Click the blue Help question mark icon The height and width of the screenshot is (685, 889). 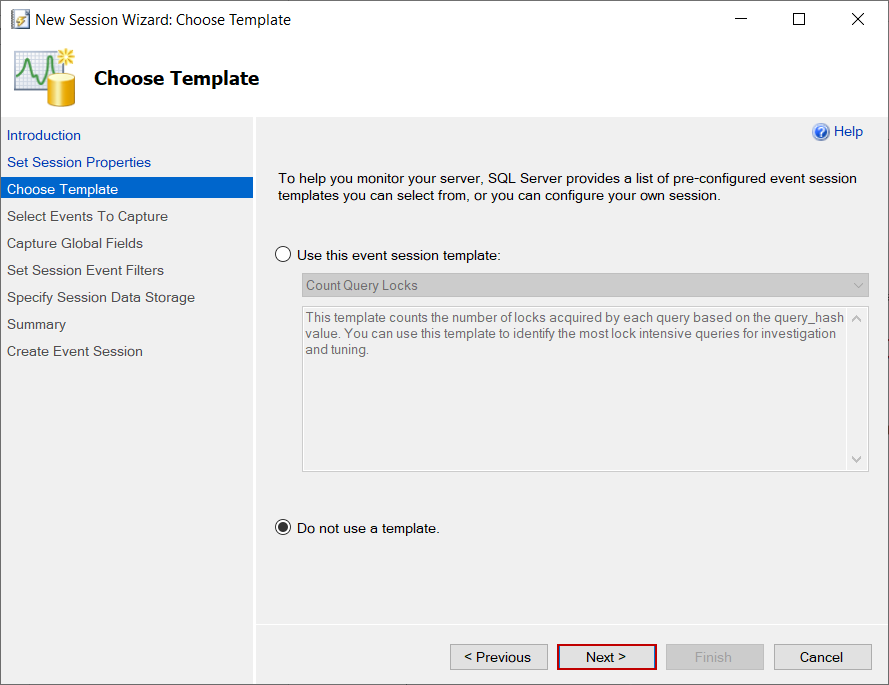(821, 132)
